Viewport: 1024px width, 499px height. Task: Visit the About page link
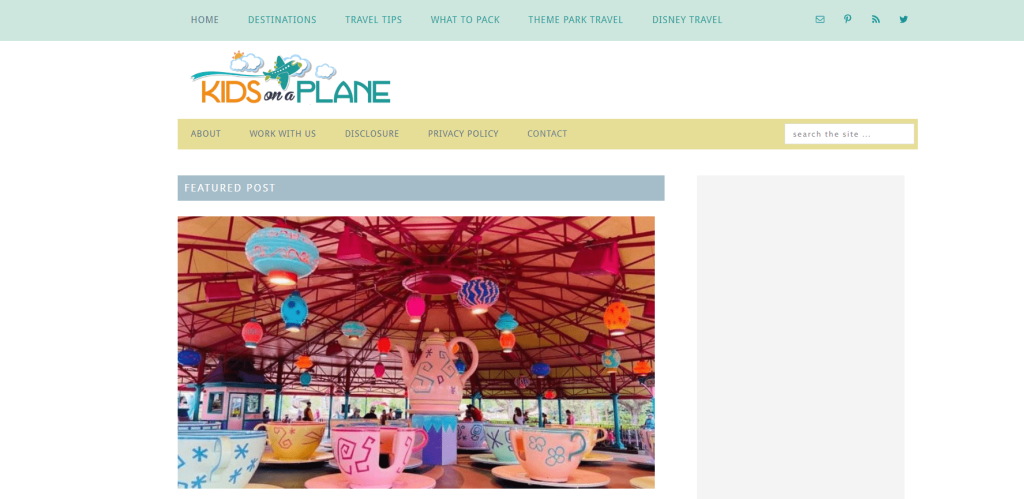[206, 134]
